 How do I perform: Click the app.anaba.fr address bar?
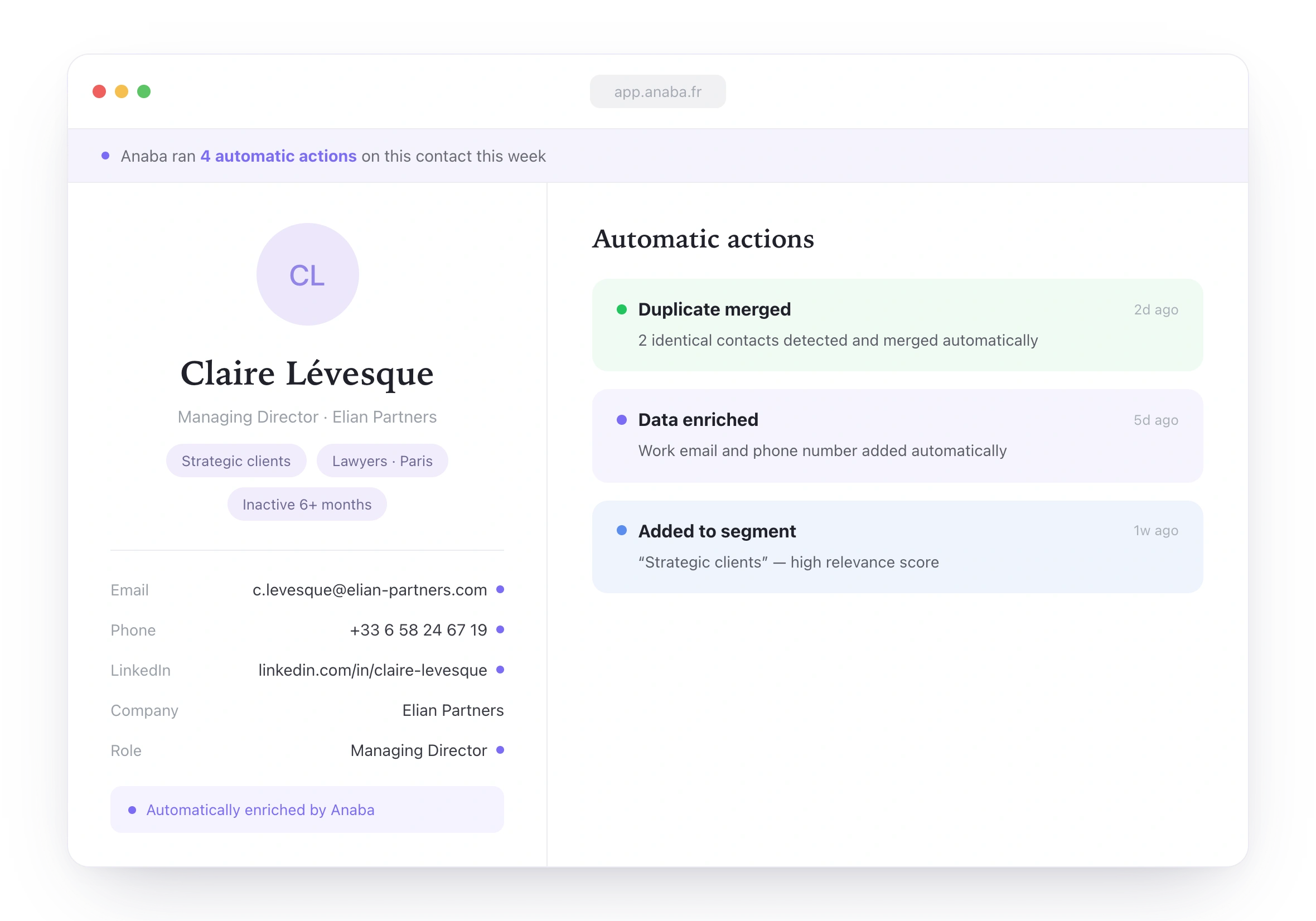[657, 91]
